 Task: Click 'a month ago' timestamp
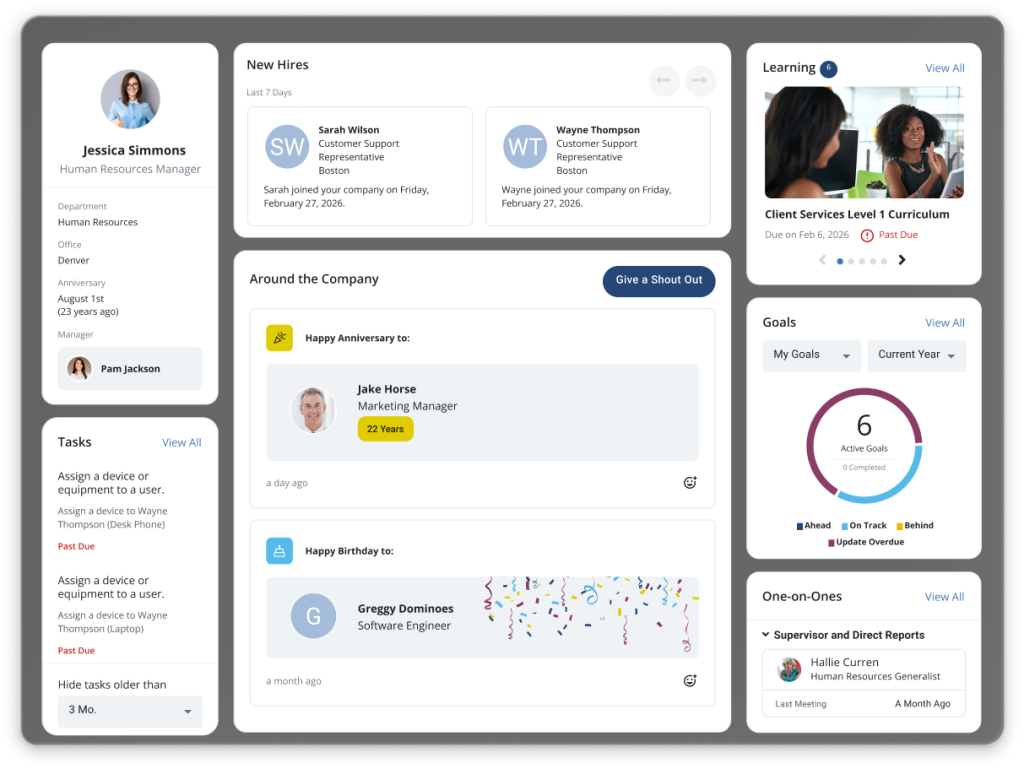(293, 681)
